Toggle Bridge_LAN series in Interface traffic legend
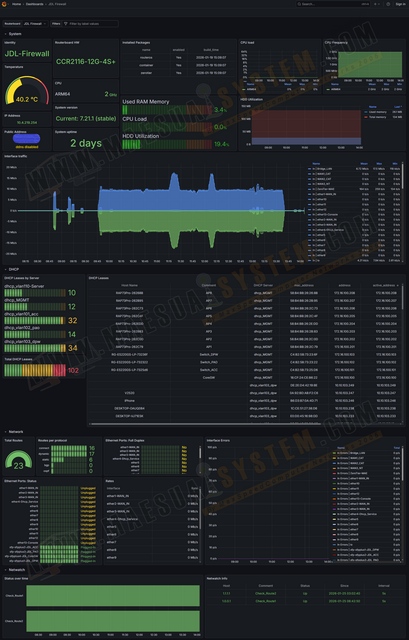This screenshot has height=640, width=409. pos(325,169)
